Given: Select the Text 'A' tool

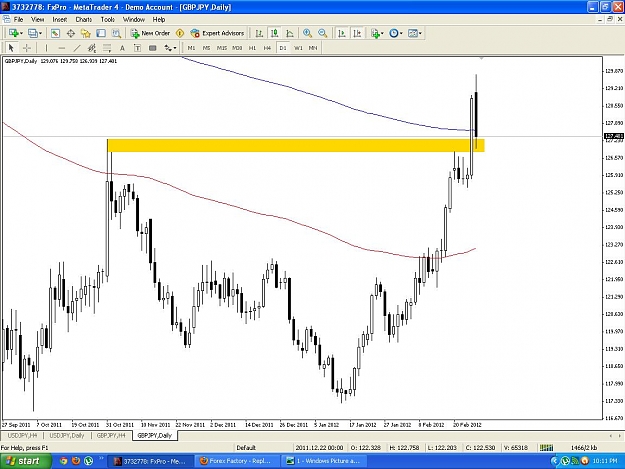Looking at the screenshot, I should [122, 48].
